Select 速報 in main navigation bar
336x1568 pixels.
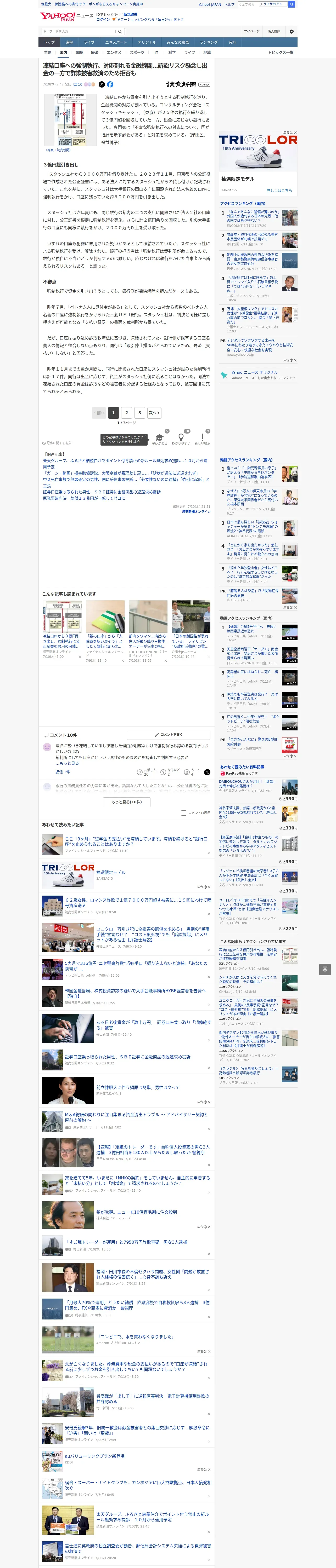69,43
